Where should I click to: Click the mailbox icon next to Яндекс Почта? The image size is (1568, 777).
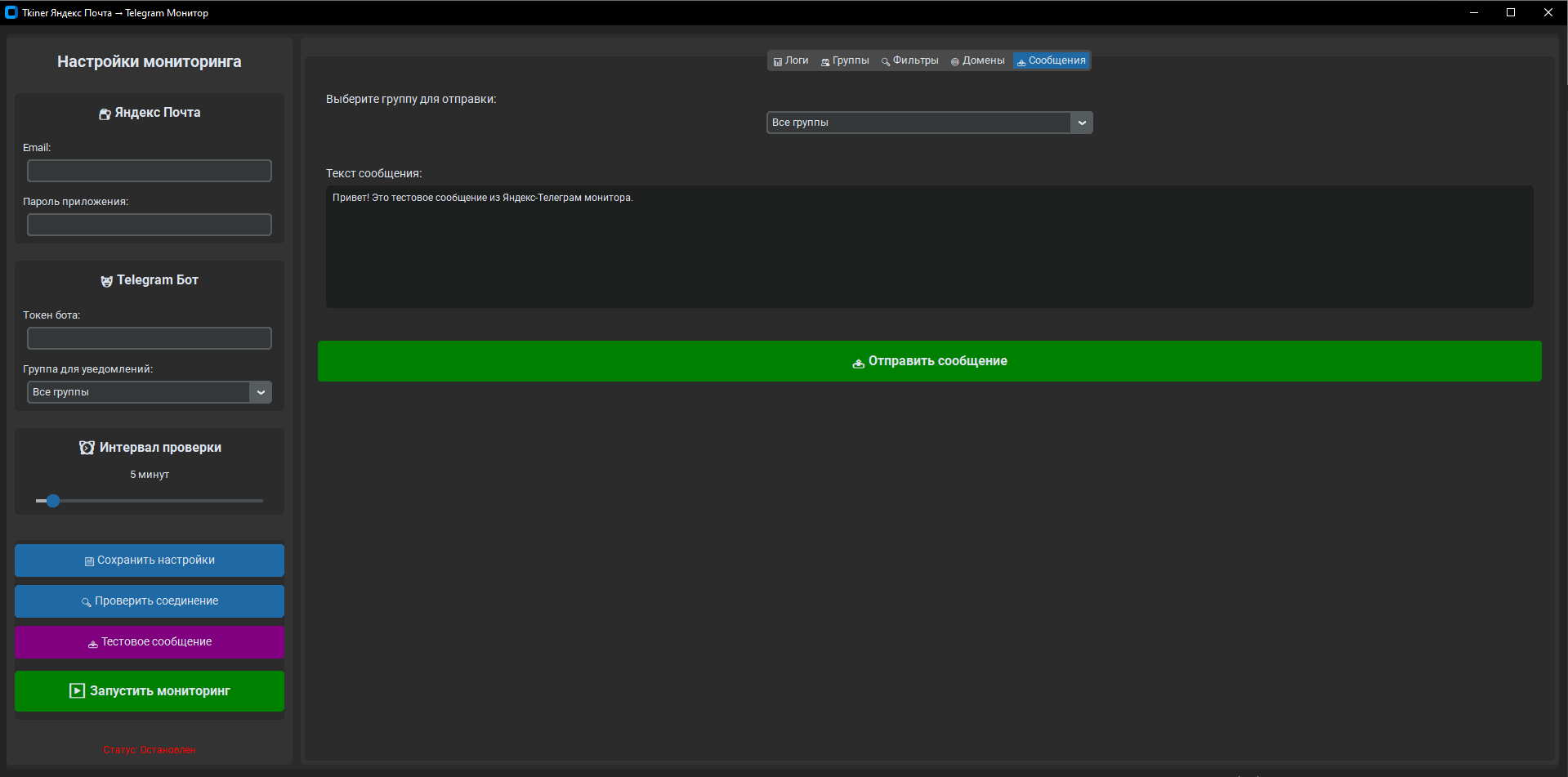click(x=105, y=114)
